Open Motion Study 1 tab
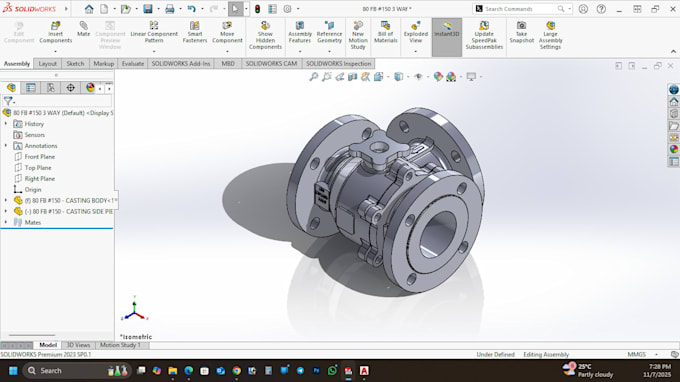Viewport: 680px width, 382px height. tap(120, 345)
